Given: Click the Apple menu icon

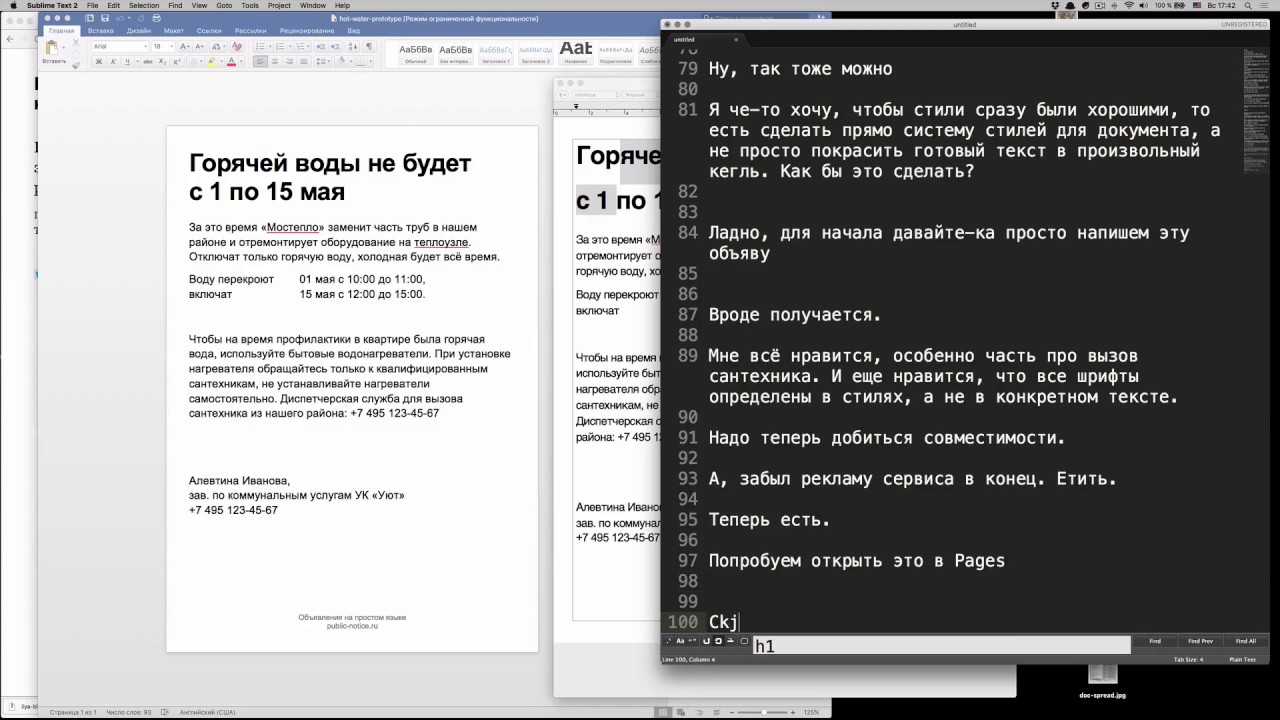Looking at the screenshot, I should point(13,5).
